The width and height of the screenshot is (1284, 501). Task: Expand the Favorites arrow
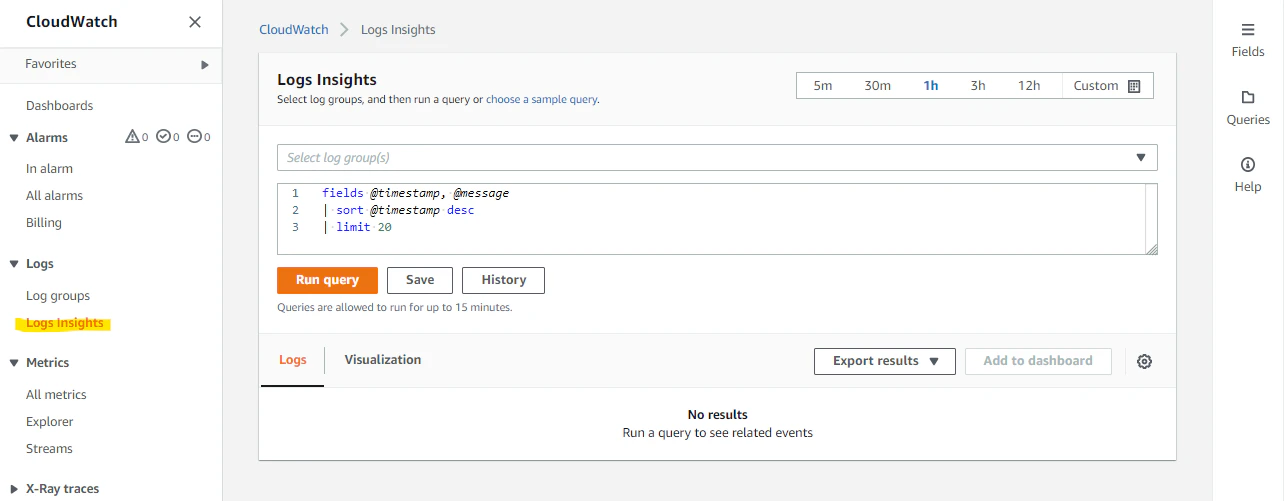205,65
